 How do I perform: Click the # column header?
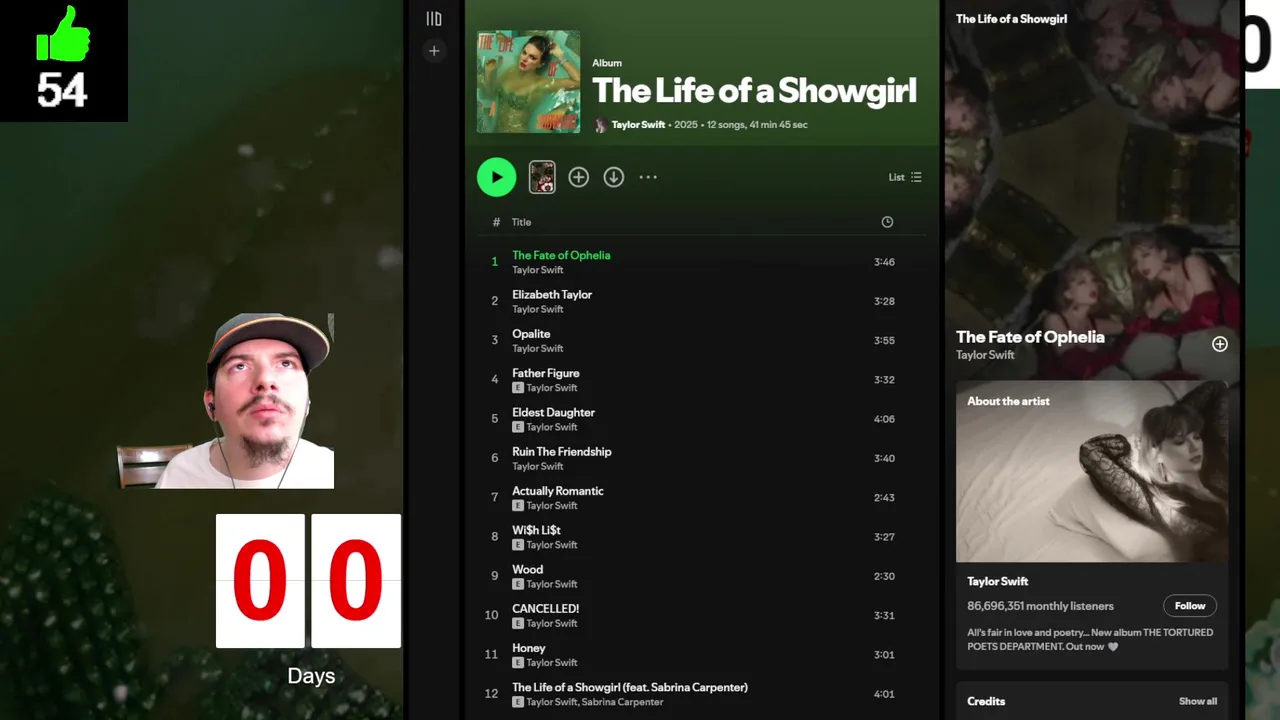496,222
